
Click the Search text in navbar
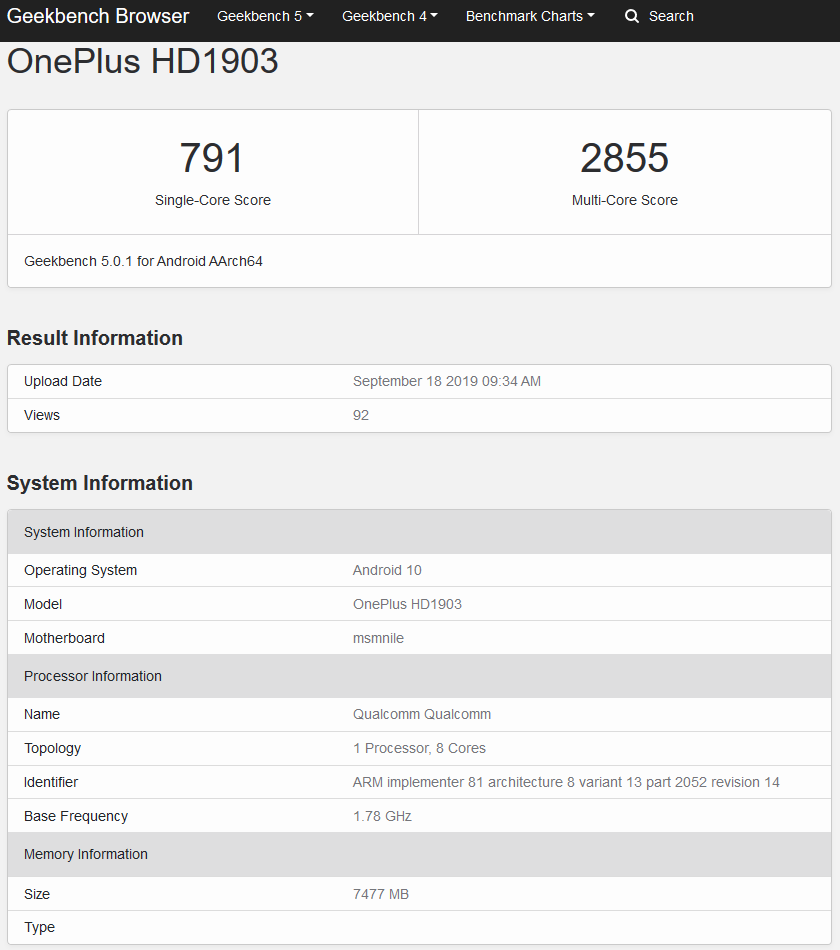click(671, 16)
